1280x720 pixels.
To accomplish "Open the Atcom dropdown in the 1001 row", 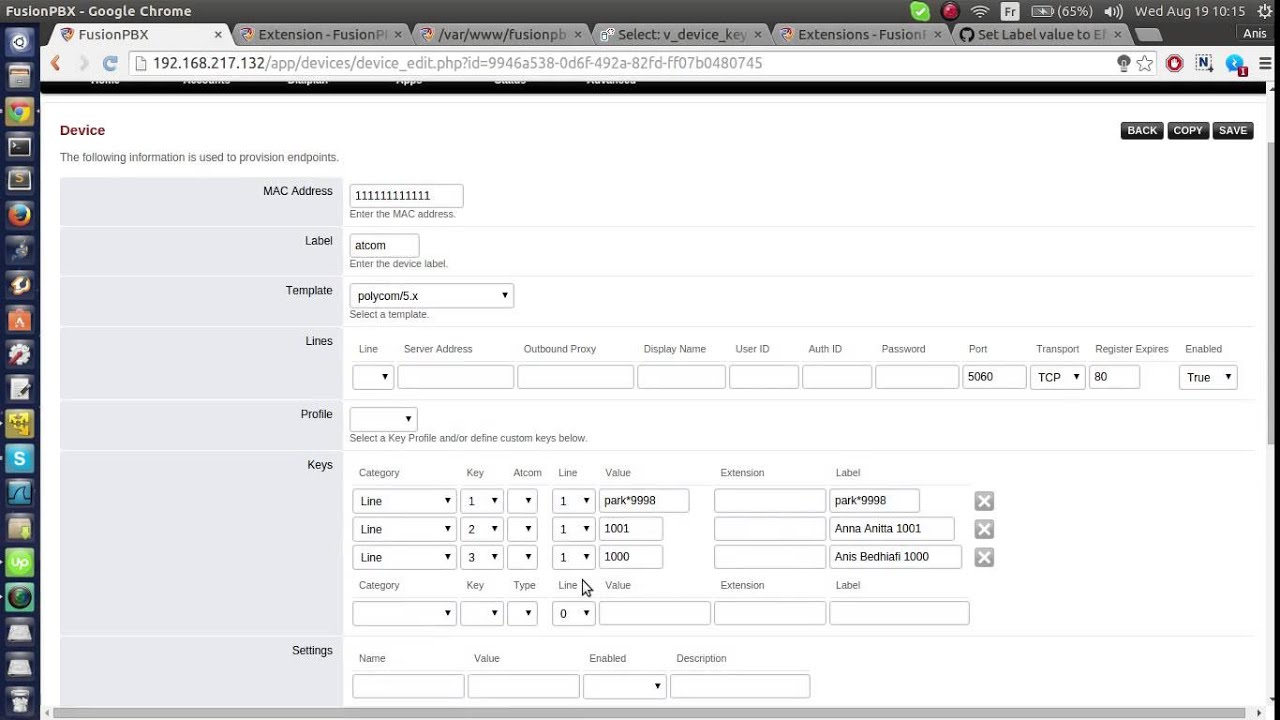I will [x=523, y=529].
